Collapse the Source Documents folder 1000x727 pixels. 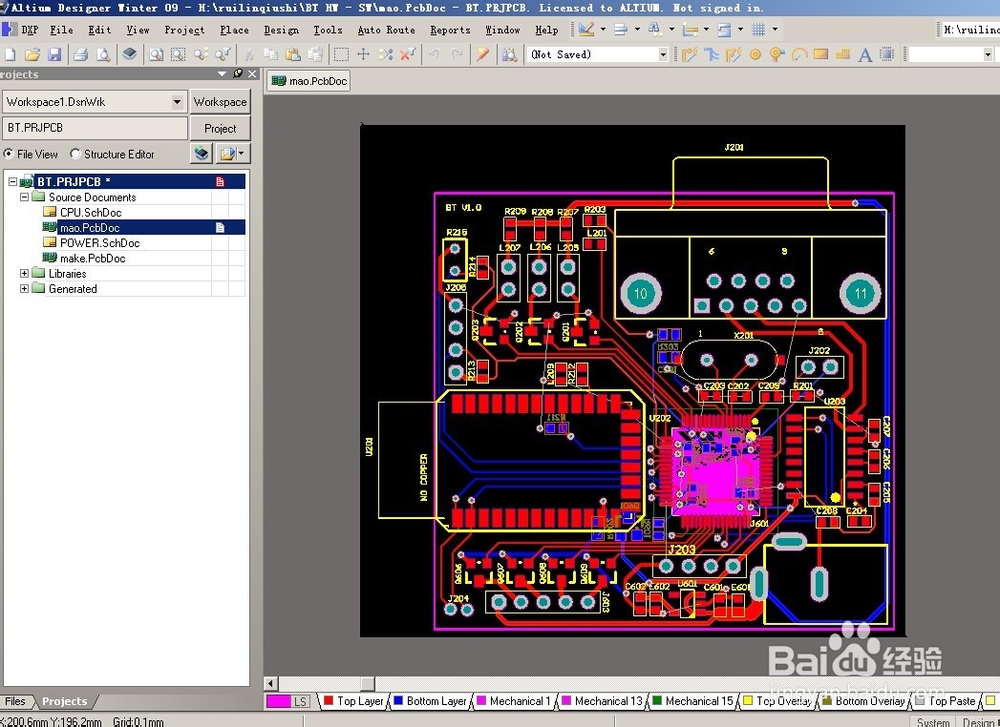(x=24, y=197)
